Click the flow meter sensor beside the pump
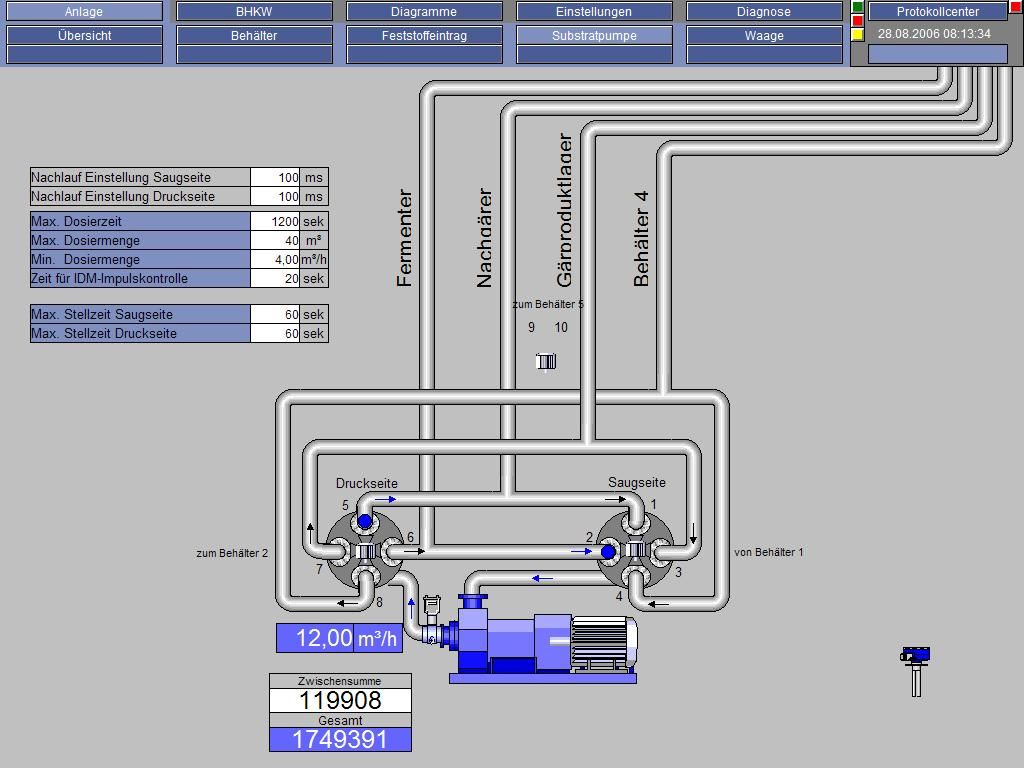Viewport: 1024px width, 768px height. pos(431,606)
